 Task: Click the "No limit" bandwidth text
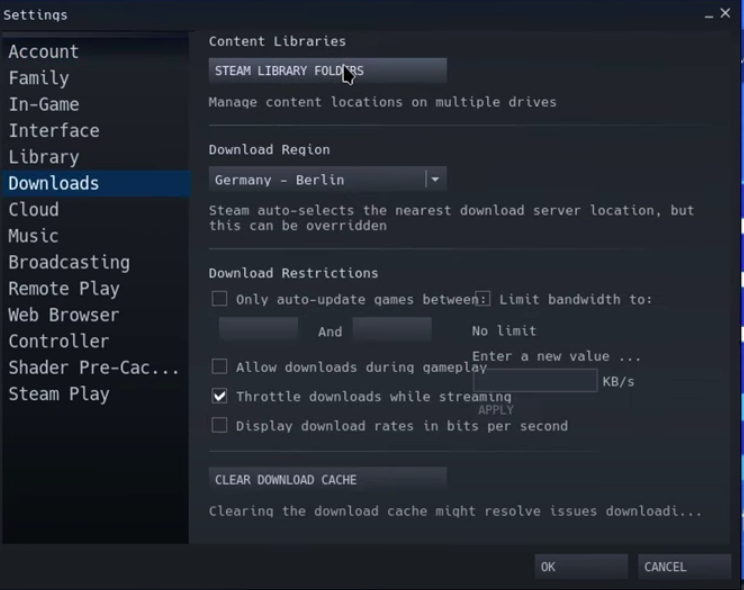point(504,331)
